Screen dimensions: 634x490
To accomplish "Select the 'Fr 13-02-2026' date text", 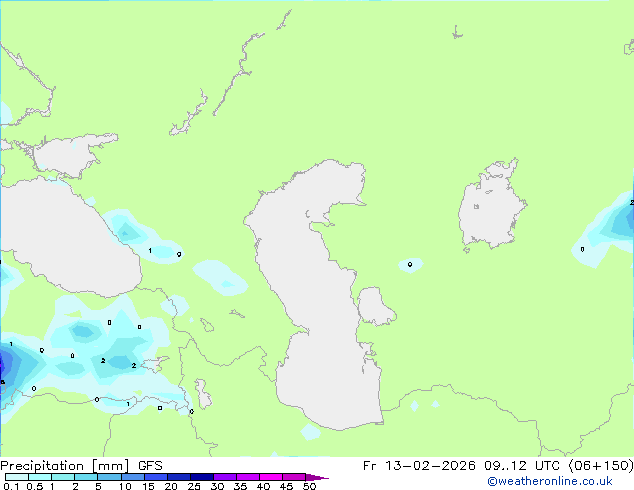I will 419,466.
